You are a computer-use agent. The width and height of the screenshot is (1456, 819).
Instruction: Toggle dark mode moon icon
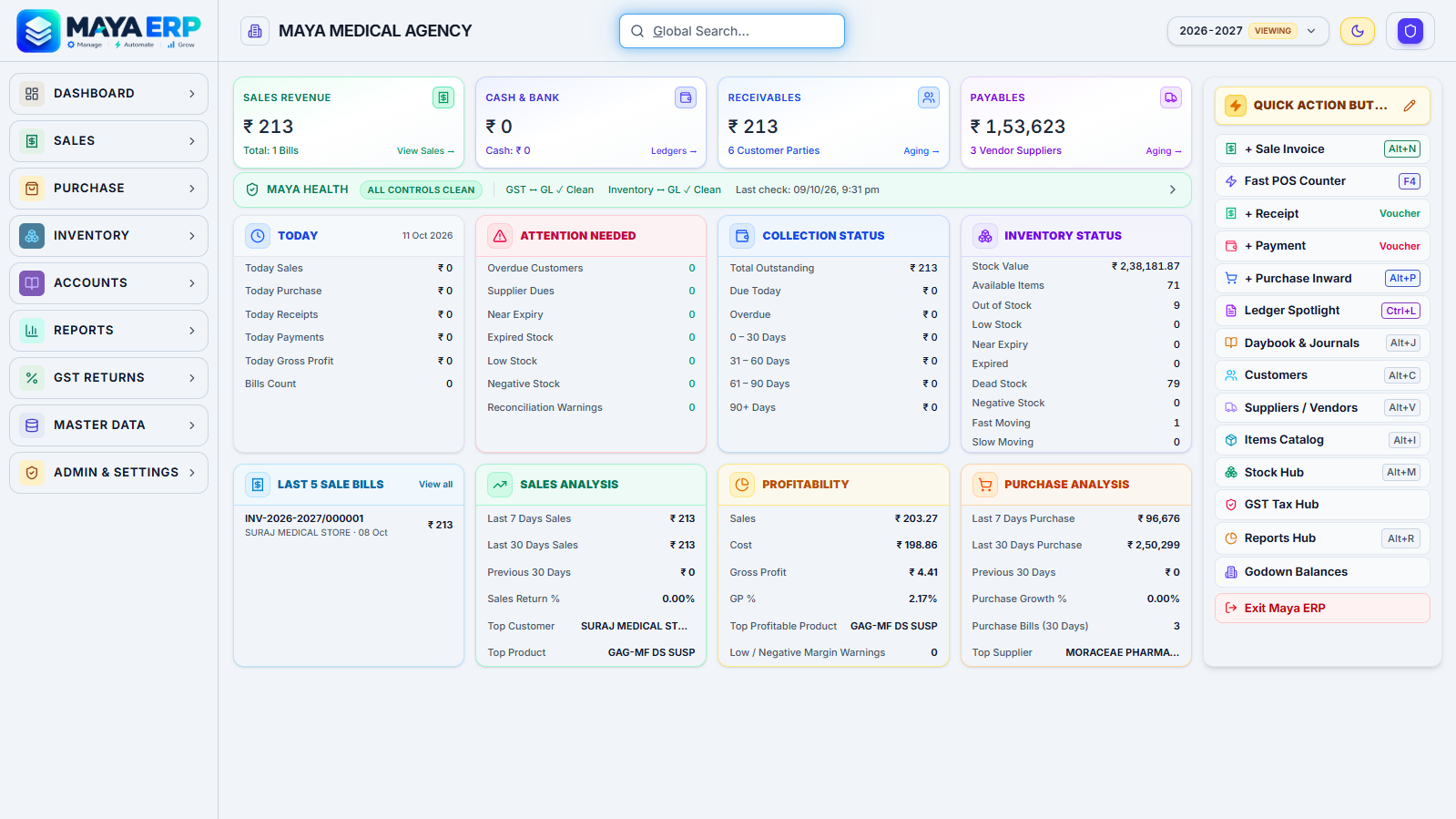pyautogui.click(x=1357, y=31)
